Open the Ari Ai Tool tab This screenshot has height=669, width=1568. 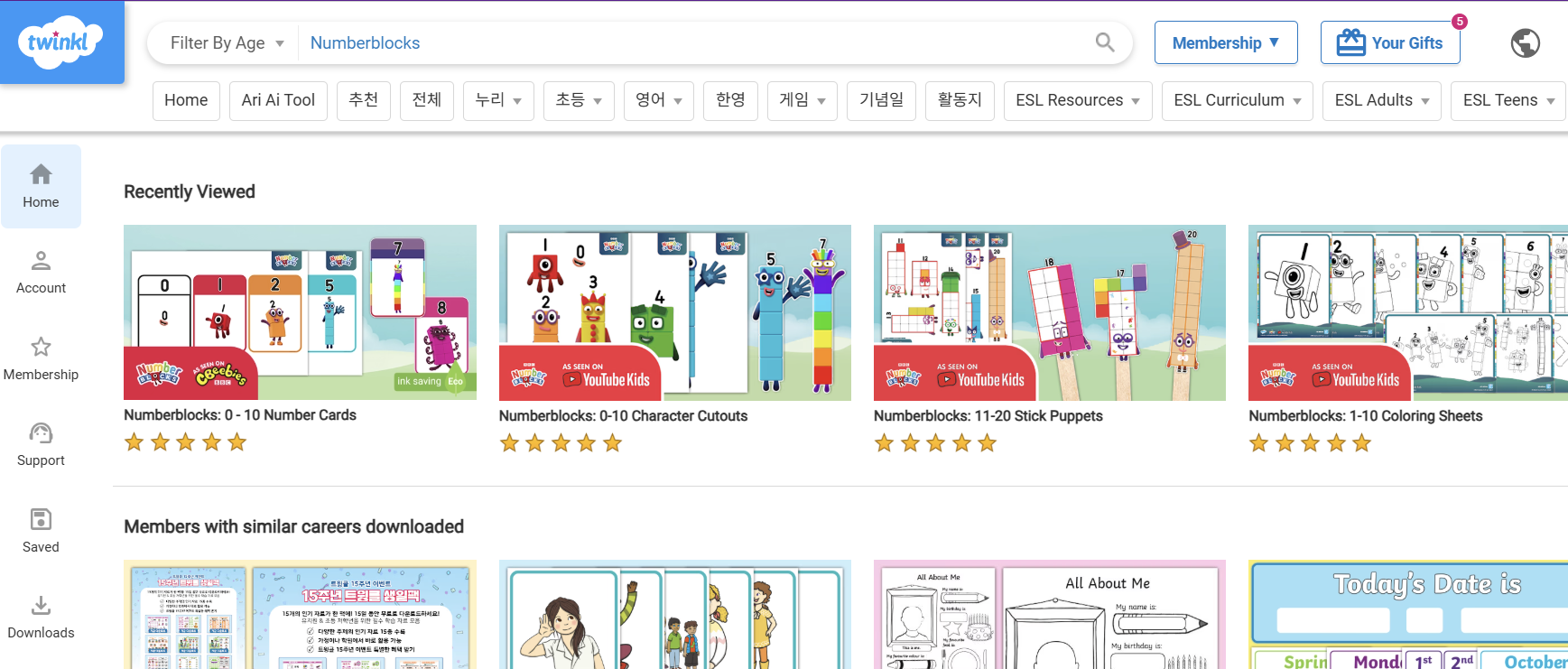278,100
